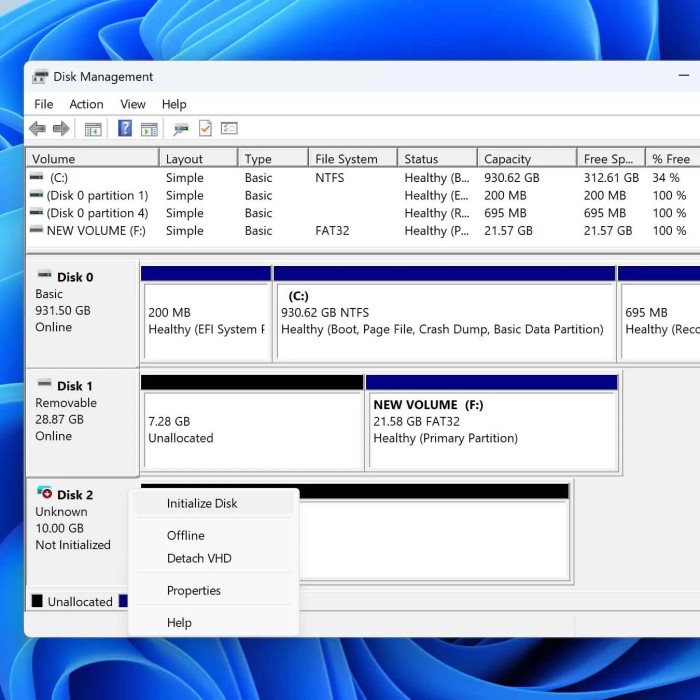Screen dimensions: 700x700
Task: Select the 7.28 GB Unallocated block
Action: coord(252,422)
